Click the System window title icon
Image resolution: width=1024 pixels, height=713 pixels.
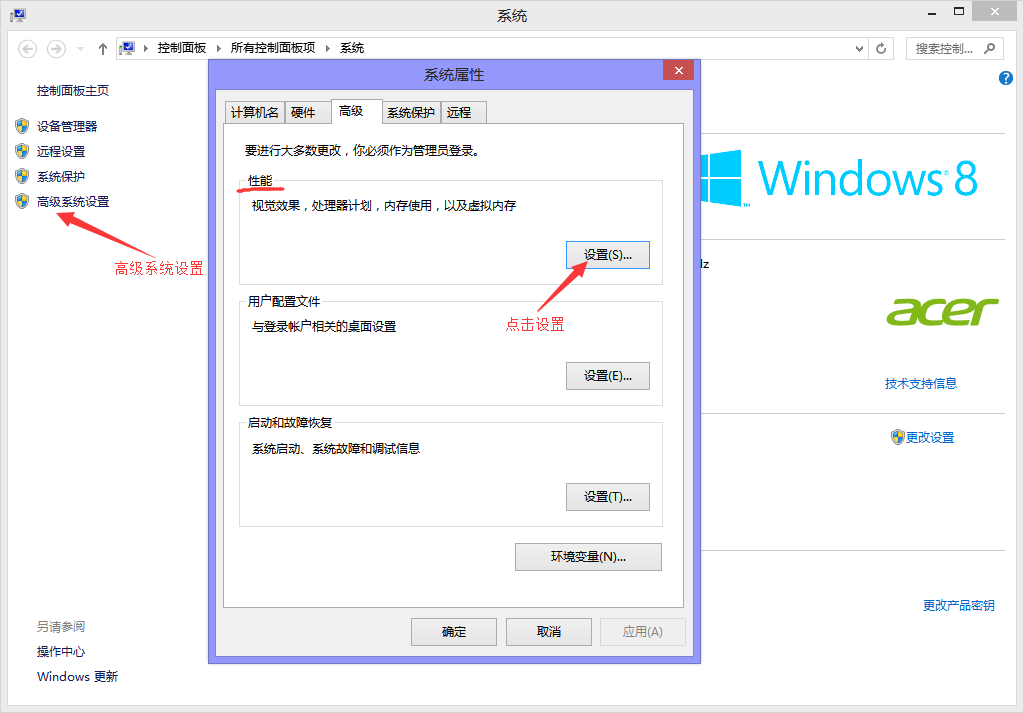18,15
